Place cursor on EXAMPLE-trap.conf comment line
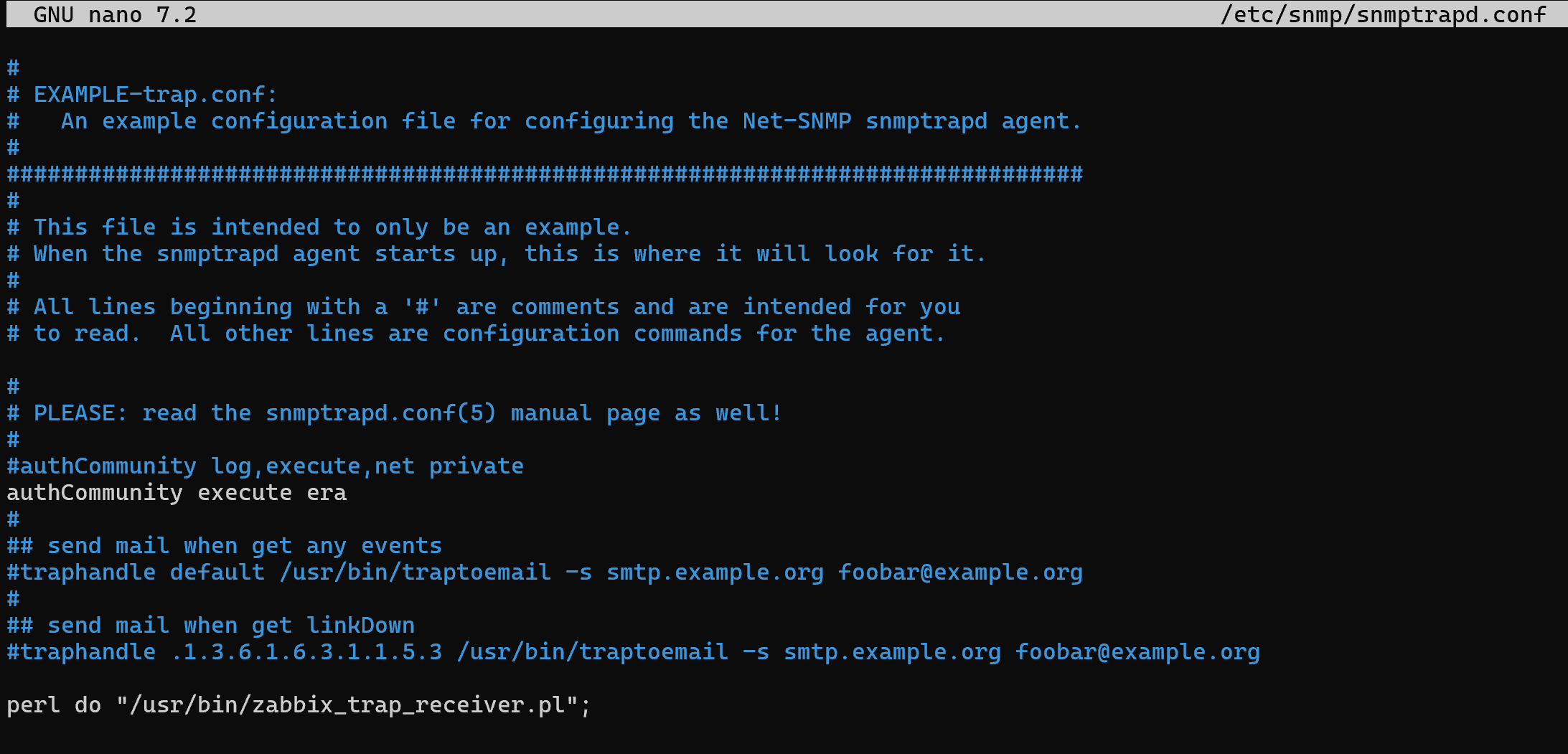The width and height of the screenshot is (1568, 754). pos(154,95)
